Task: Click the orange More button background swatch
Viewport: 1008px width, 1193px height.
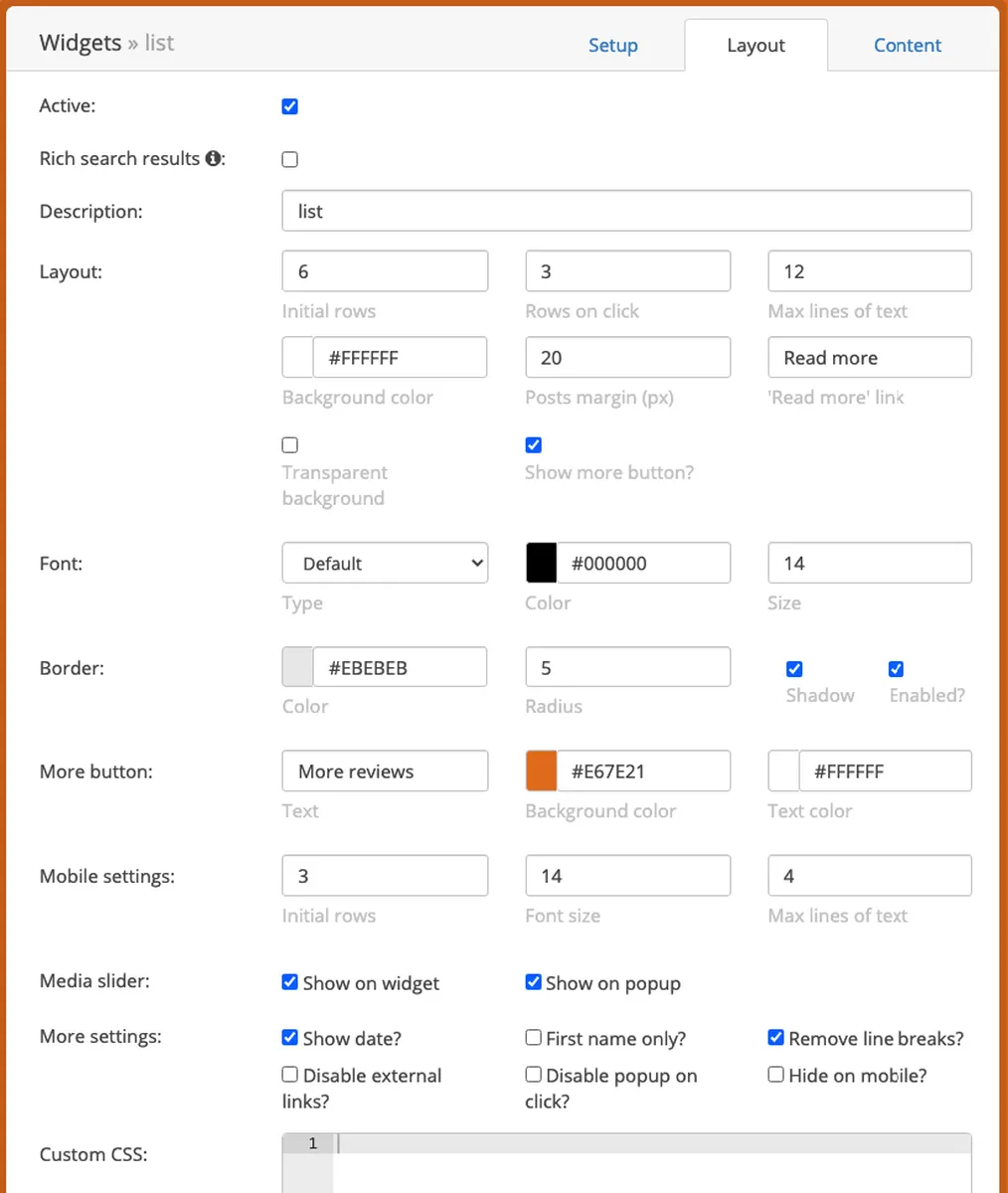Action: [x=541, y=771]
